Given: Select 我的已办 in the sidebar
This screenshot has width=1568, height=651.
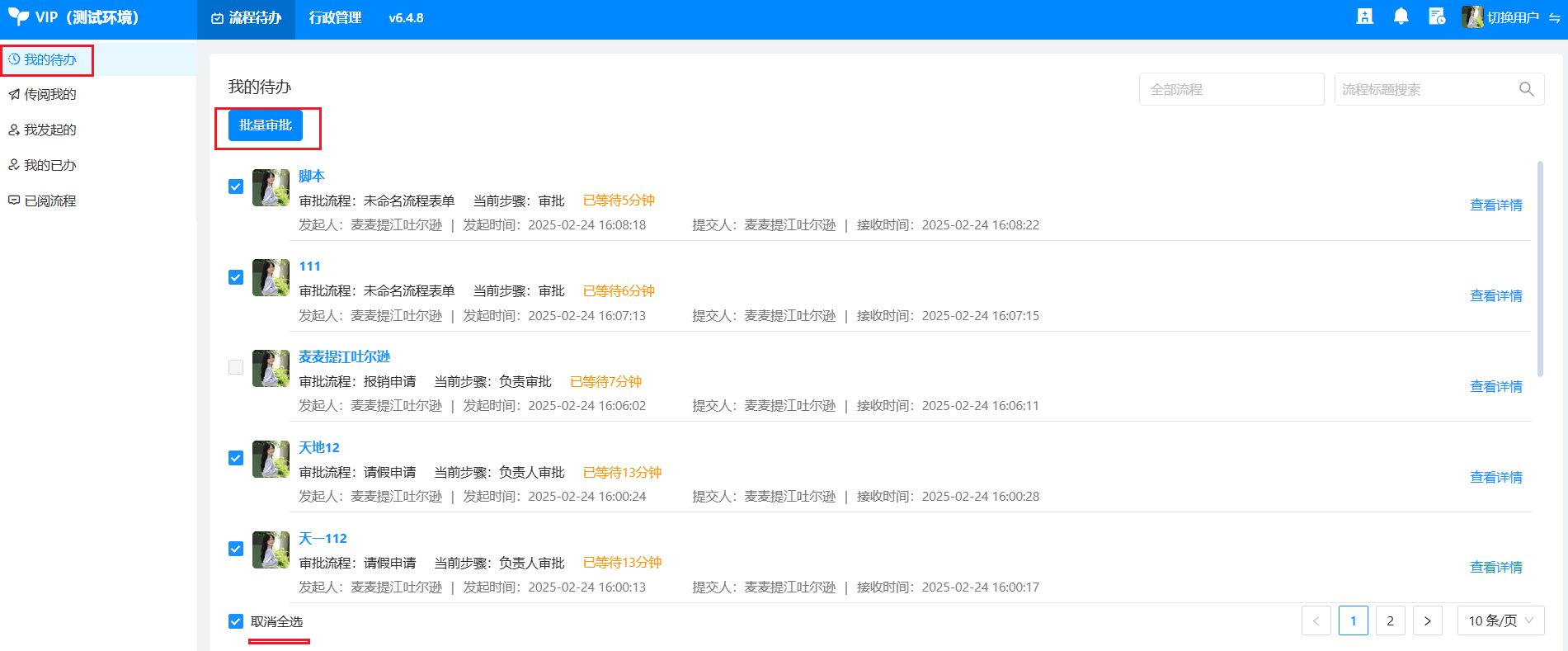Looking at the screenshot, I should (49, 165).
